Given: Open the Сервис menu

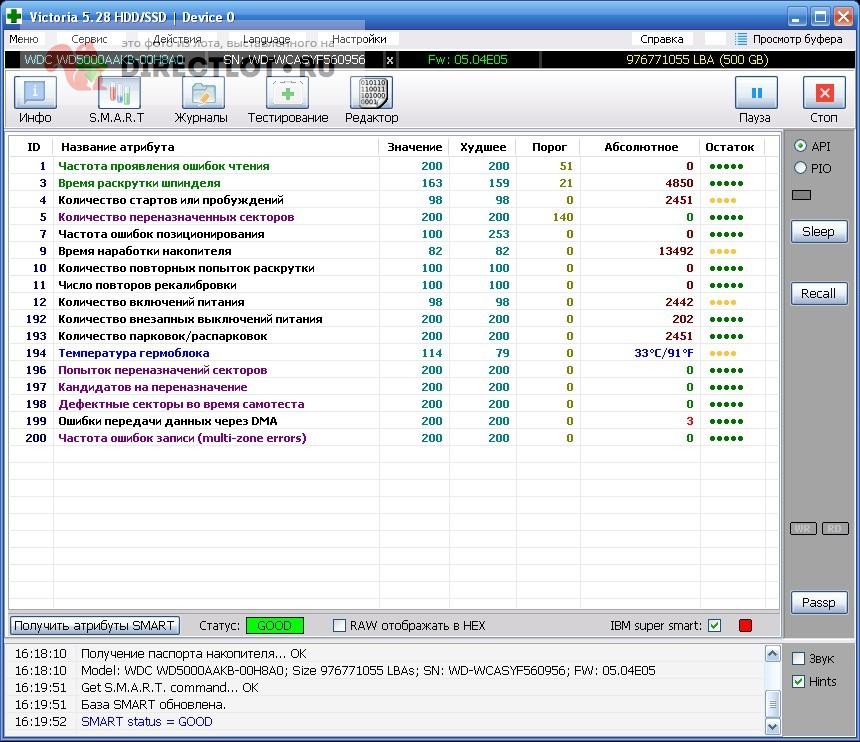Looking at the screenshot, I should tap(89, 39).
